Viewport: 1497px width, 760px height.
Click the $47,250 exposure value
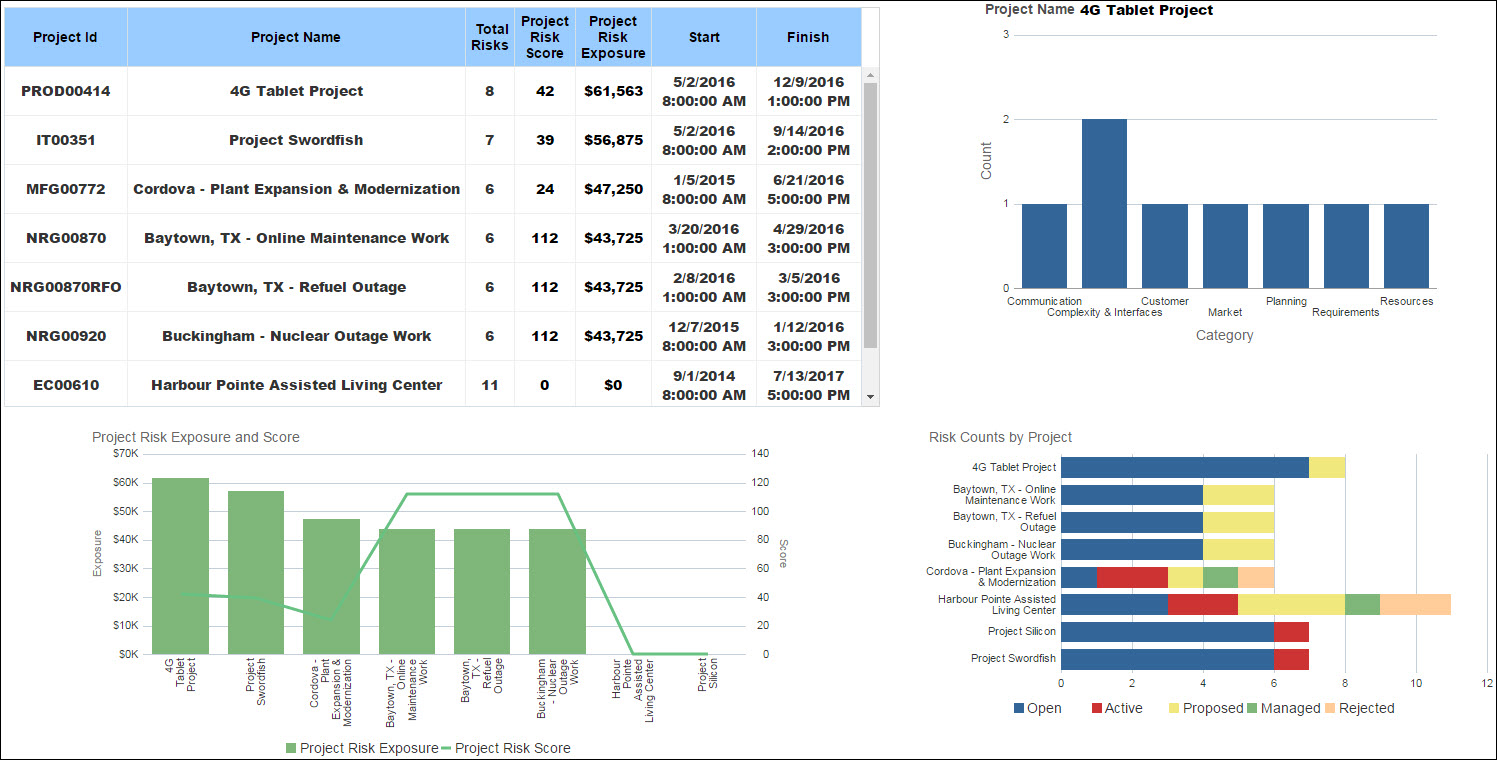click(613, 189)
